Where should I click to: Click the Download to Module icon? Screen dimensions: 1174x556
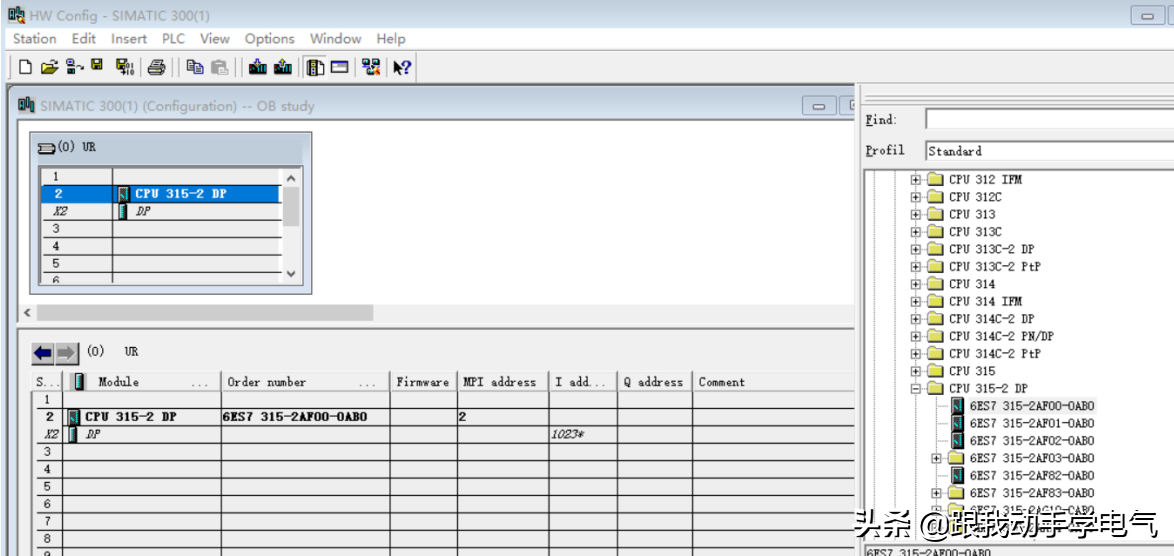tap(258, 67)
